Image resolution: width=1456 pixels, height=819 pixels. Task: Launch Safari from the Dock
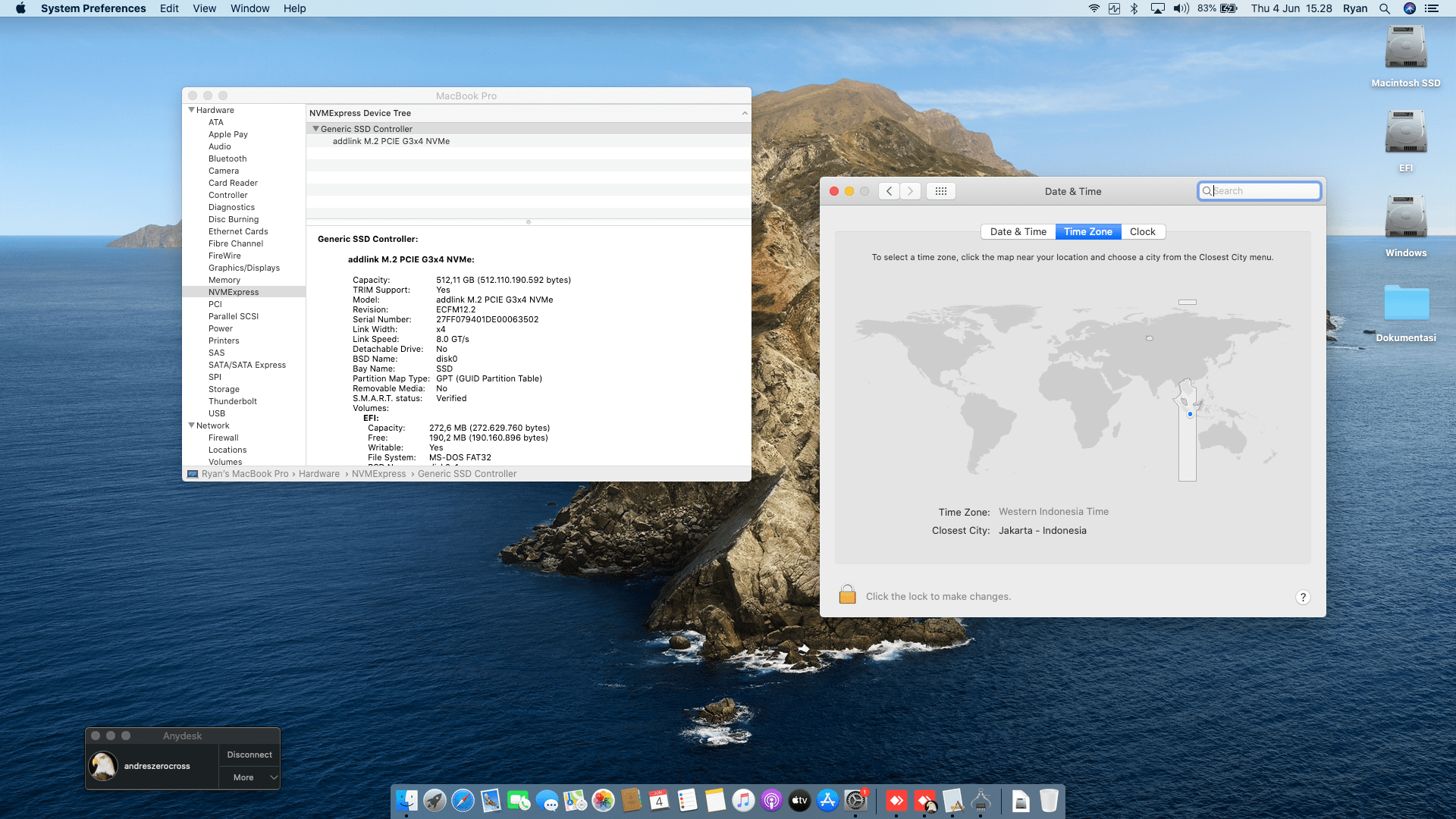click(463, 800)
